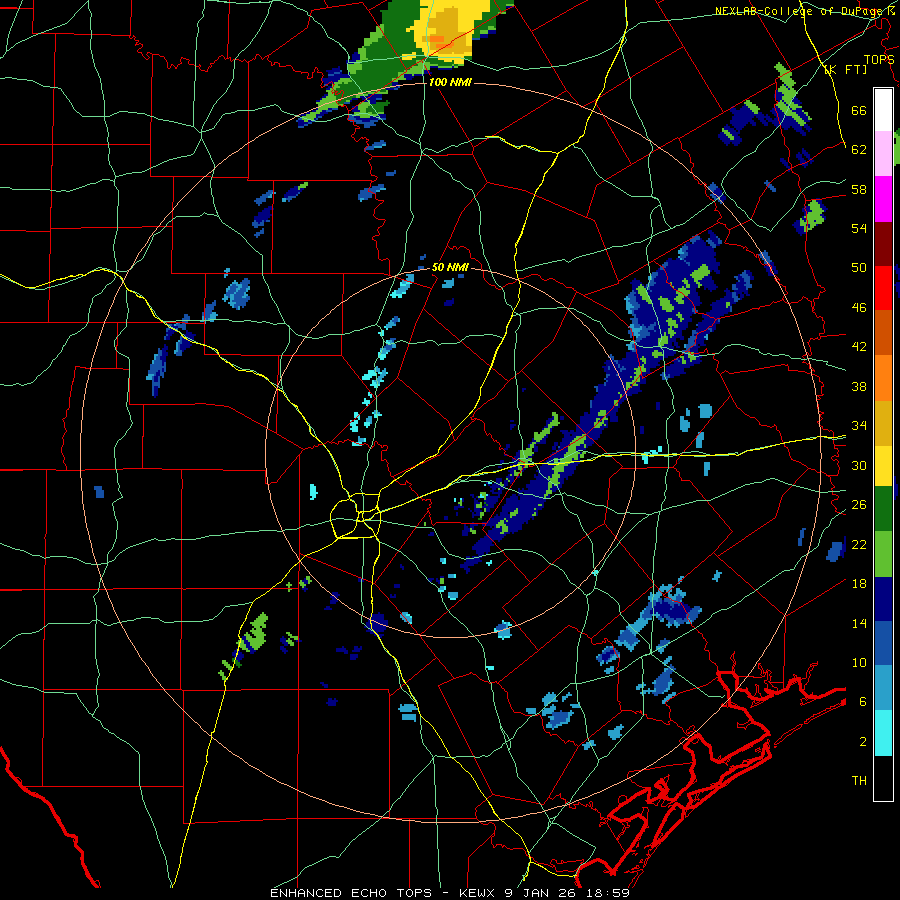Click the light pink legend swatch
Viewport: 900px width, 900px height.
pyautogui.click(x=883, y=154)
